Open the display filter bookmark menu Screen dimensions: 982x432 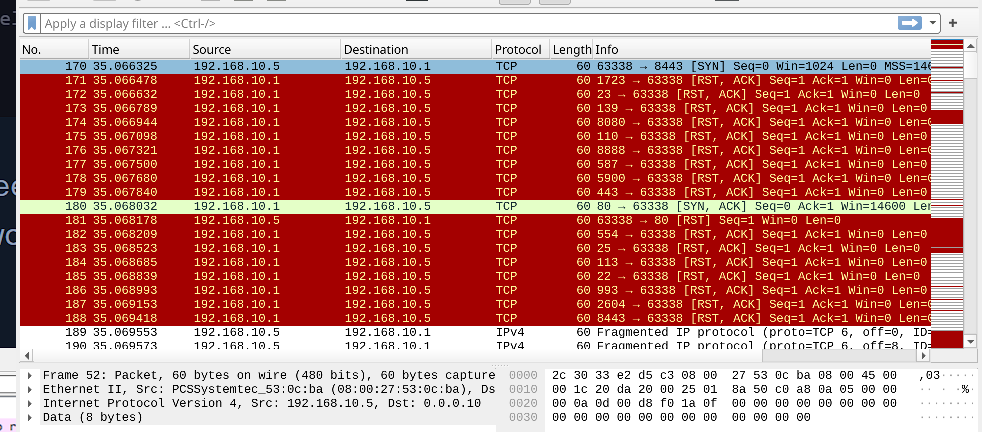pyautogui.click(x=33, y=24)
